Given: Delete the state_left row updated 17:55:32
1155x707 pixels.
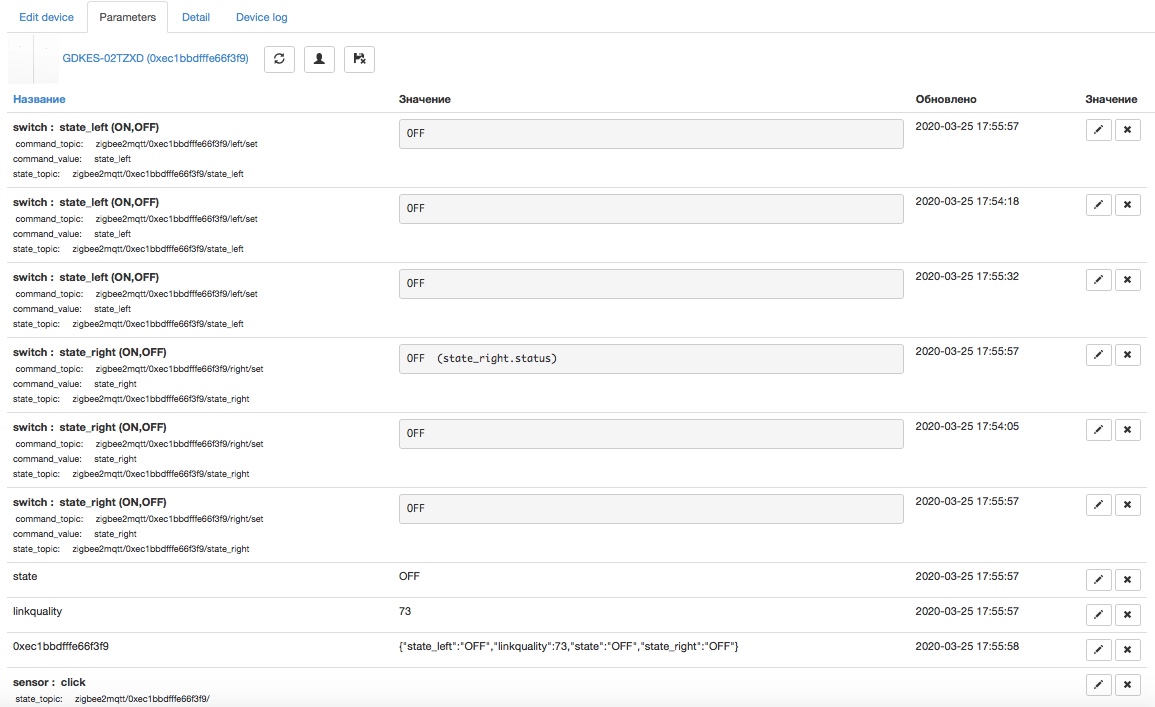Looking at the screenshot, I should (1127, 280).
